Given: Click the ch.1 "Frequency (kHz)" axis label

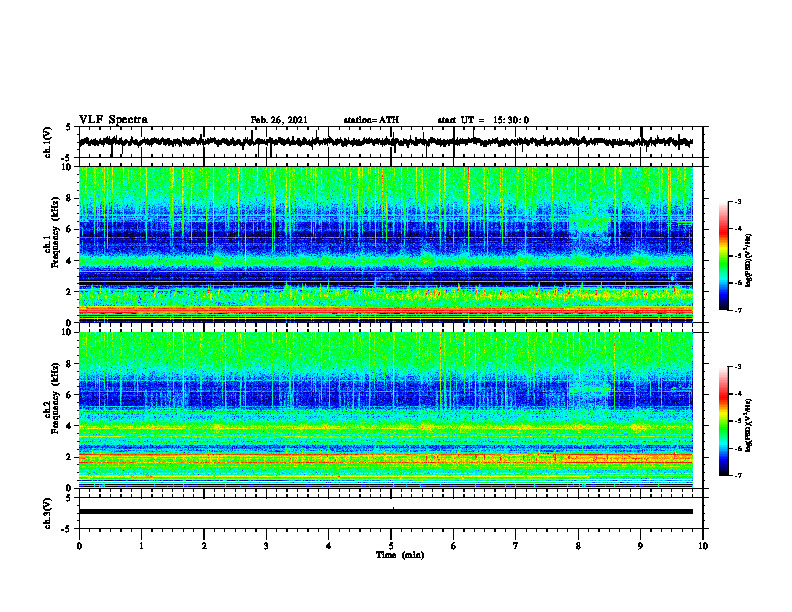Looking at the screenshot, I should coord(55,233).
